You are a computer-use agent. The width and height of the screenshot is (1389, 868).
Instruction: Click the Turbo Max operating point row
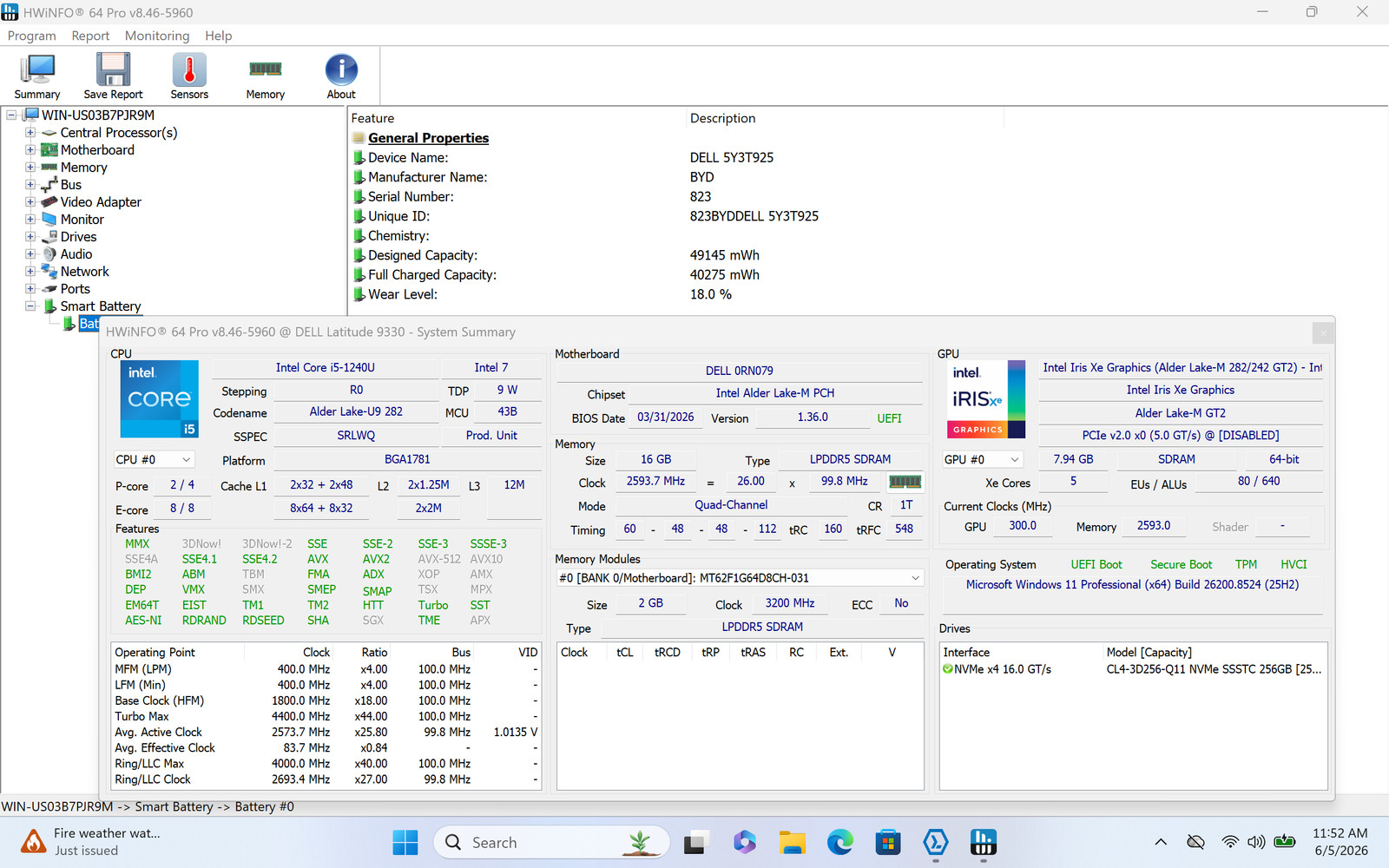pyautogui.click(x=326, y=717)
